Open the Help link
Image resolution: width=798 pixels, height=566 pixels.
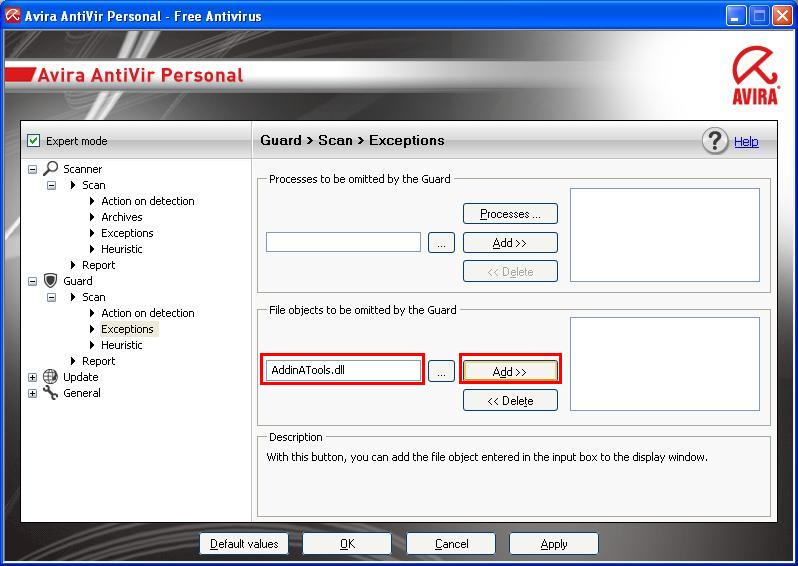(x=746, y=142)
